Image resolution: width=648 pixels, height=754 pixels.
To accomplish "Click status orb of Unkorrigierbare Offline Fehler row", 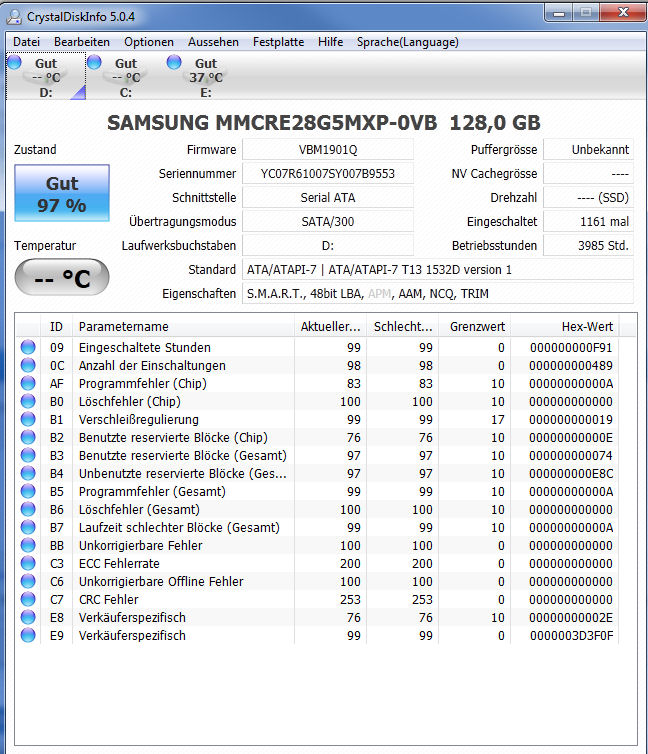I will pyautogui.click(x=28, y=581).
